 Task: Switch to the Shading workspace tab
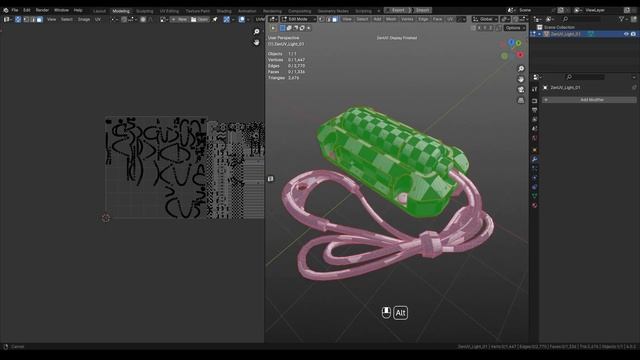click(x=224, y=11)
